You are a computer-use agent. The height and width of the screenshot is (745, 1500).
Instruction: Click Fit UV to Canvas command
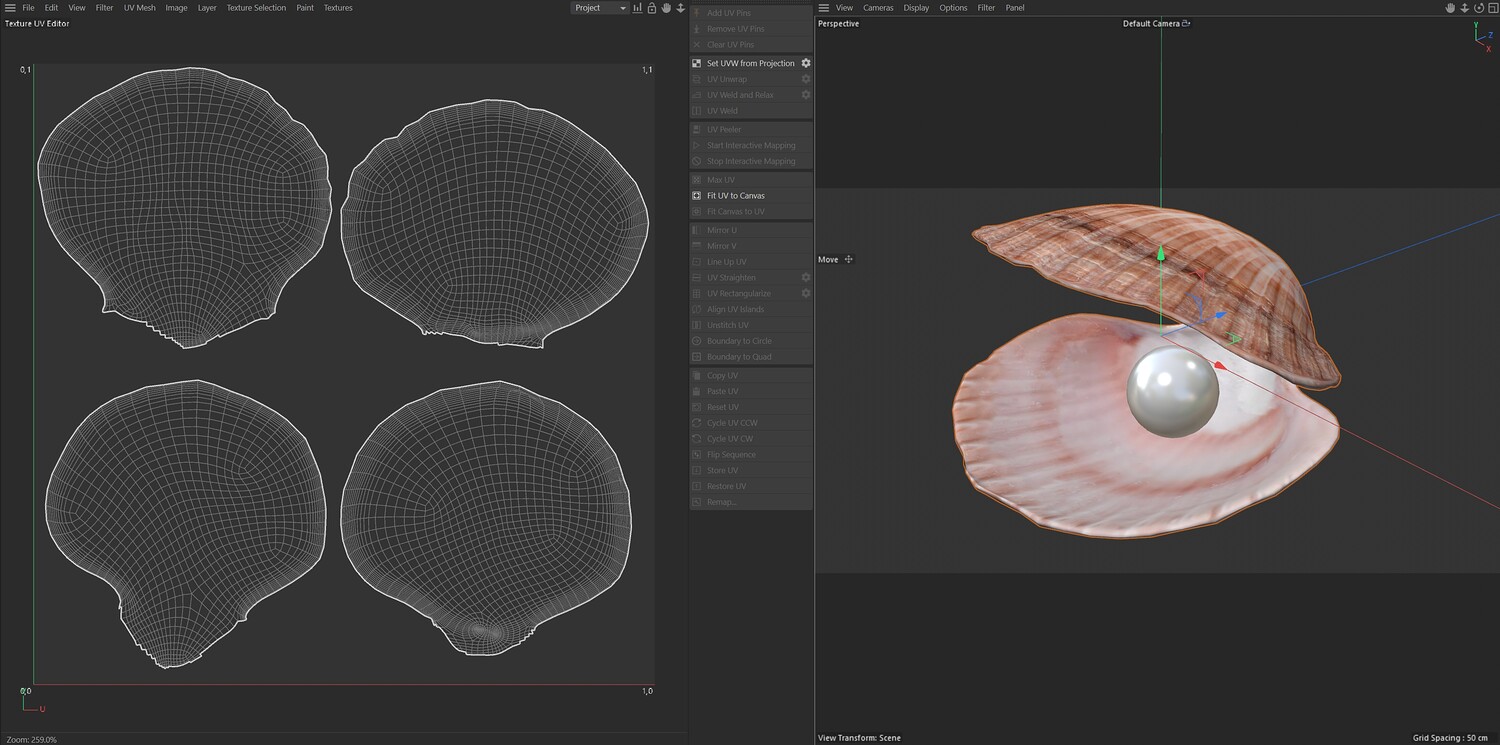point(735,196)
